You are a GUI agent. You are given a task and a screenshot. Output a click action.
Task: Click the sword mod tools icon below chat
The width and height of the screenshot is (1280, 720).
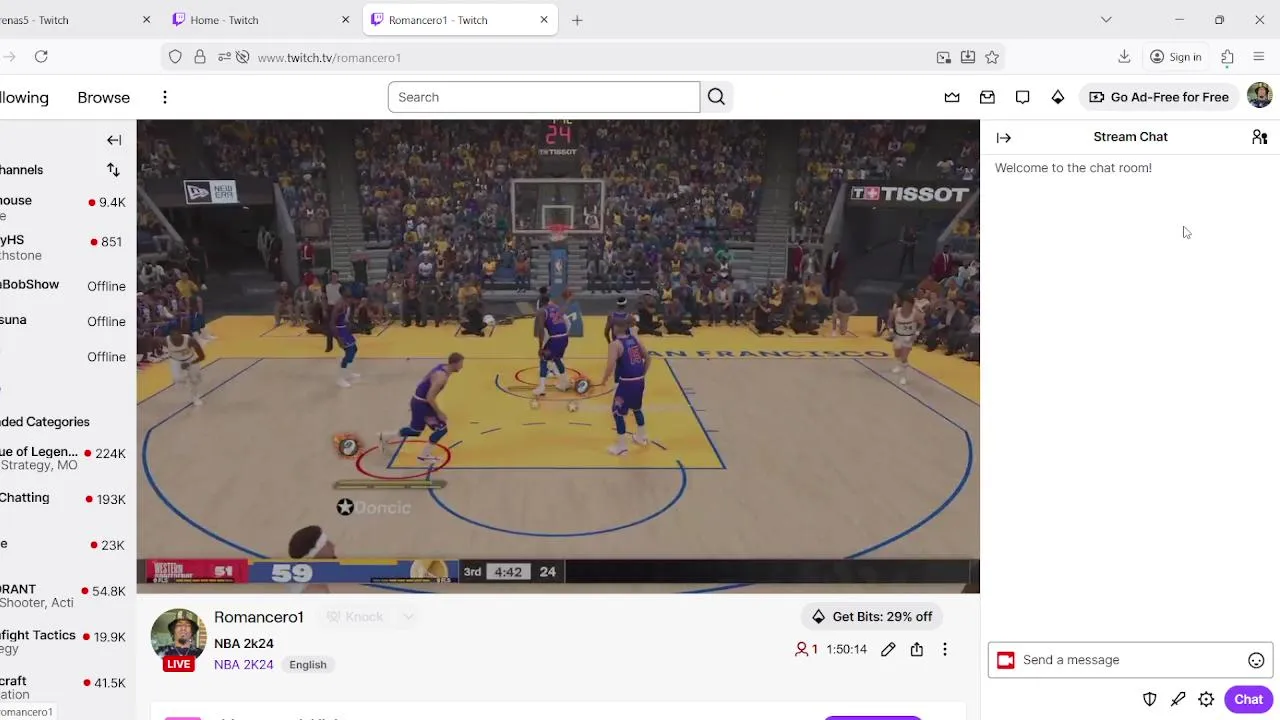click(x=1178, y=699)
